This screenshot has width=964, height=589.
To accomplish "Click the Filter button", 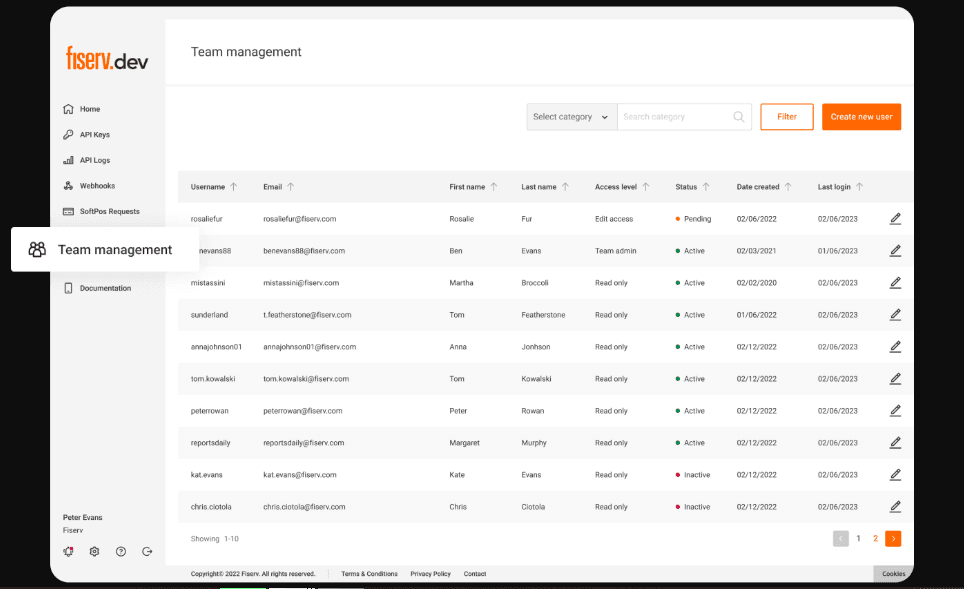I will tap(787, 117).
